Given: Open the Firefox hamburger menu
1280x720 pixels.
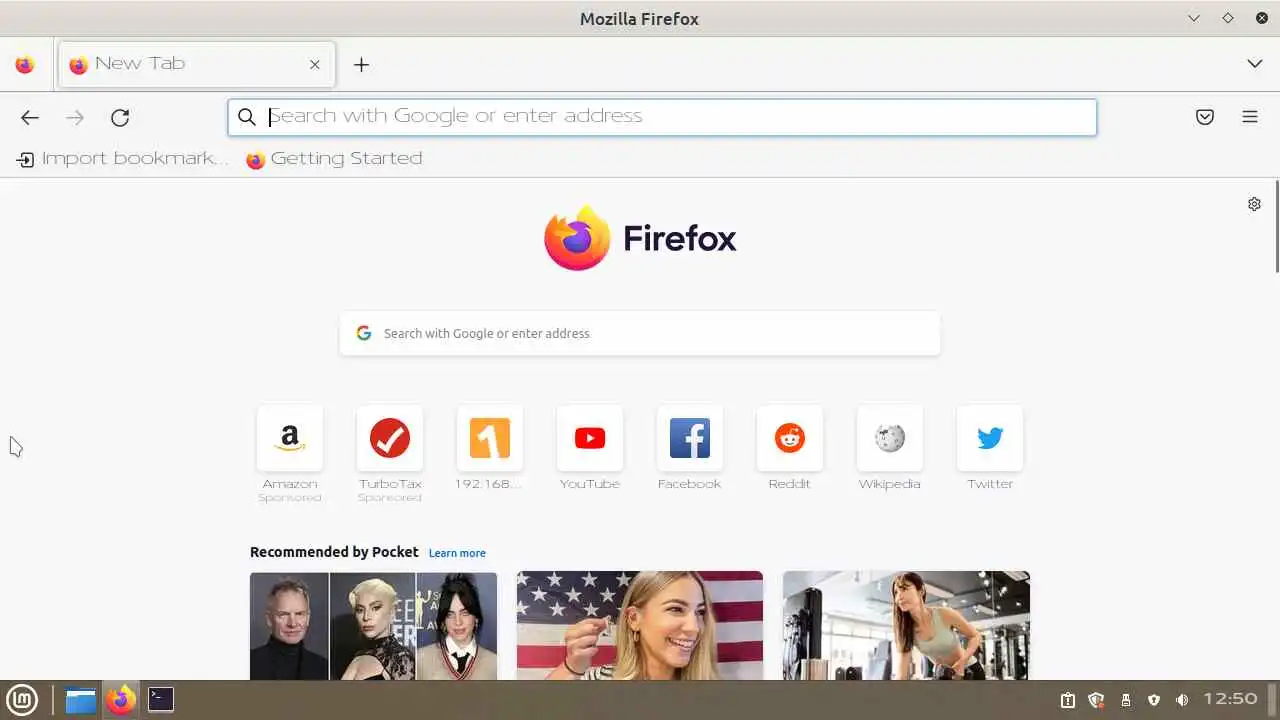Looking at the screenshot, I should (x=1250, y=117).
